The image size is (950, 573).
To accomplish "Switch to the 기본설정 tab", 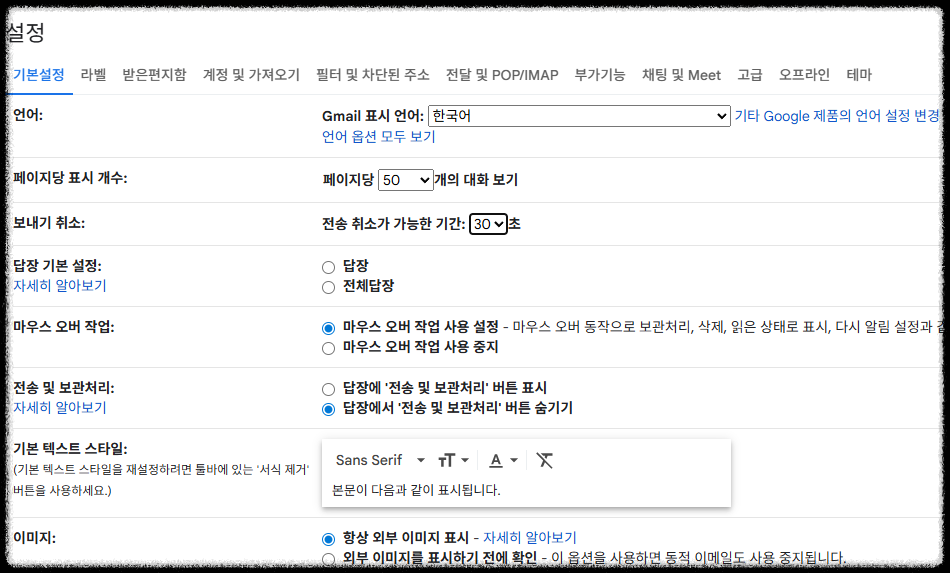I will 39,75.
